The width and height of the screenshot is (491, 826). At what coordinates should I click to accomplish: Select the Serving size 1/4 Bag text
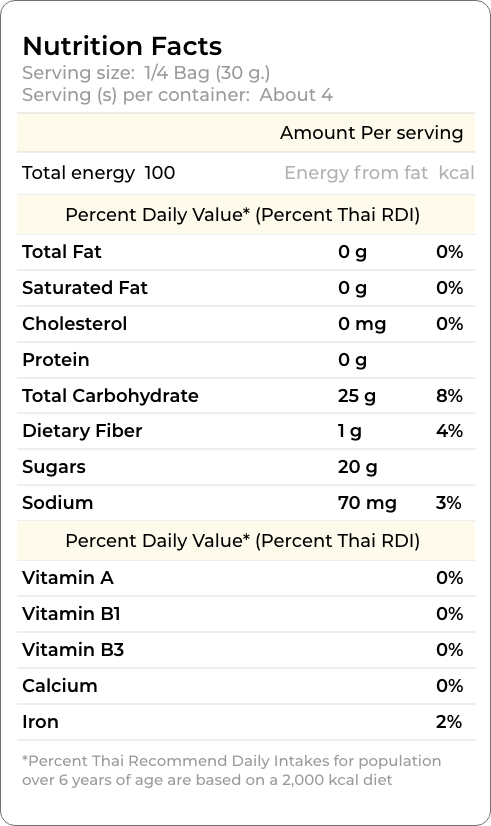pyautogui.click(x=146, y=73)
